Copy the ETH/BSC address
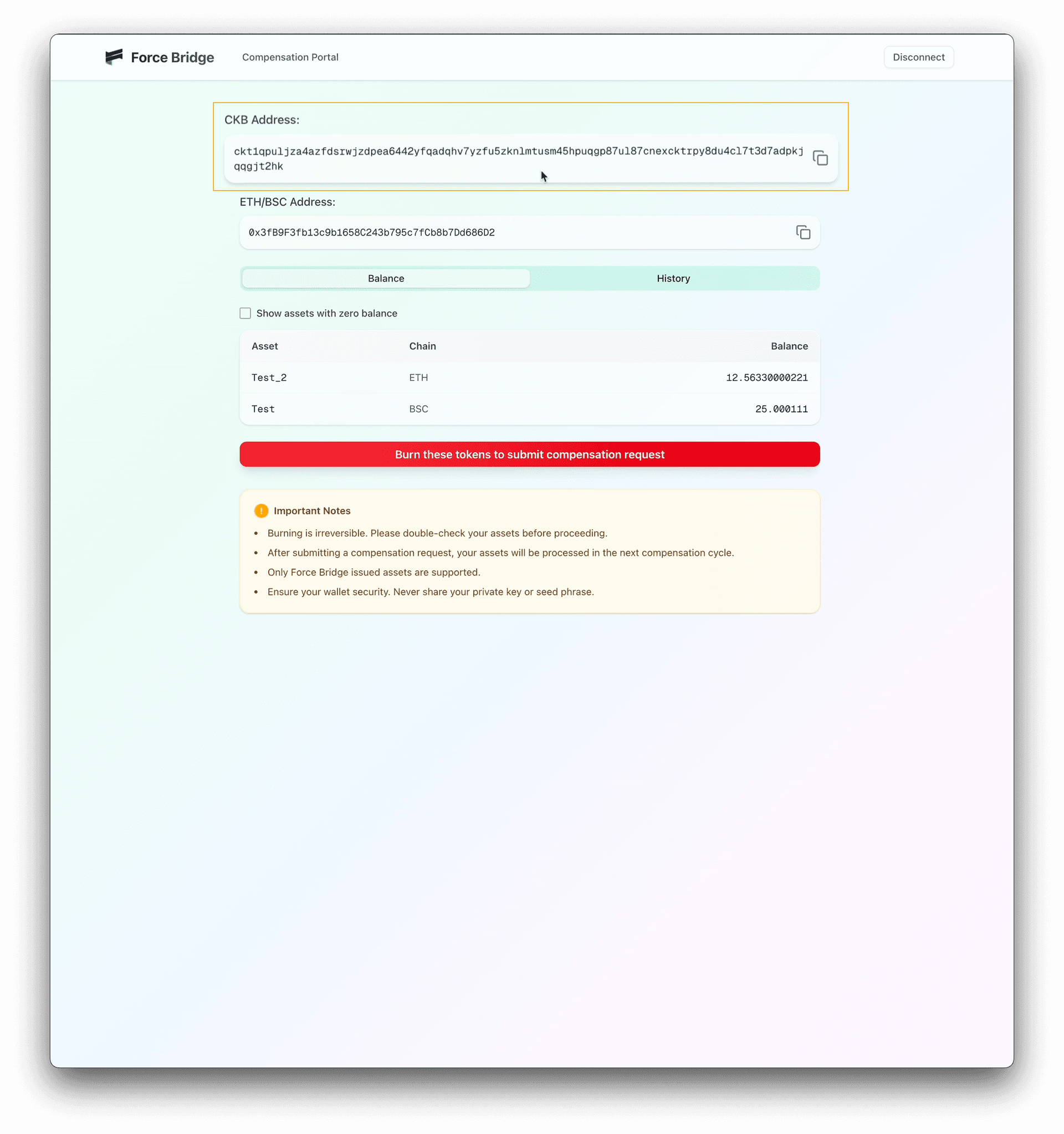The image size is (1064, 1134). coord(803,232)
